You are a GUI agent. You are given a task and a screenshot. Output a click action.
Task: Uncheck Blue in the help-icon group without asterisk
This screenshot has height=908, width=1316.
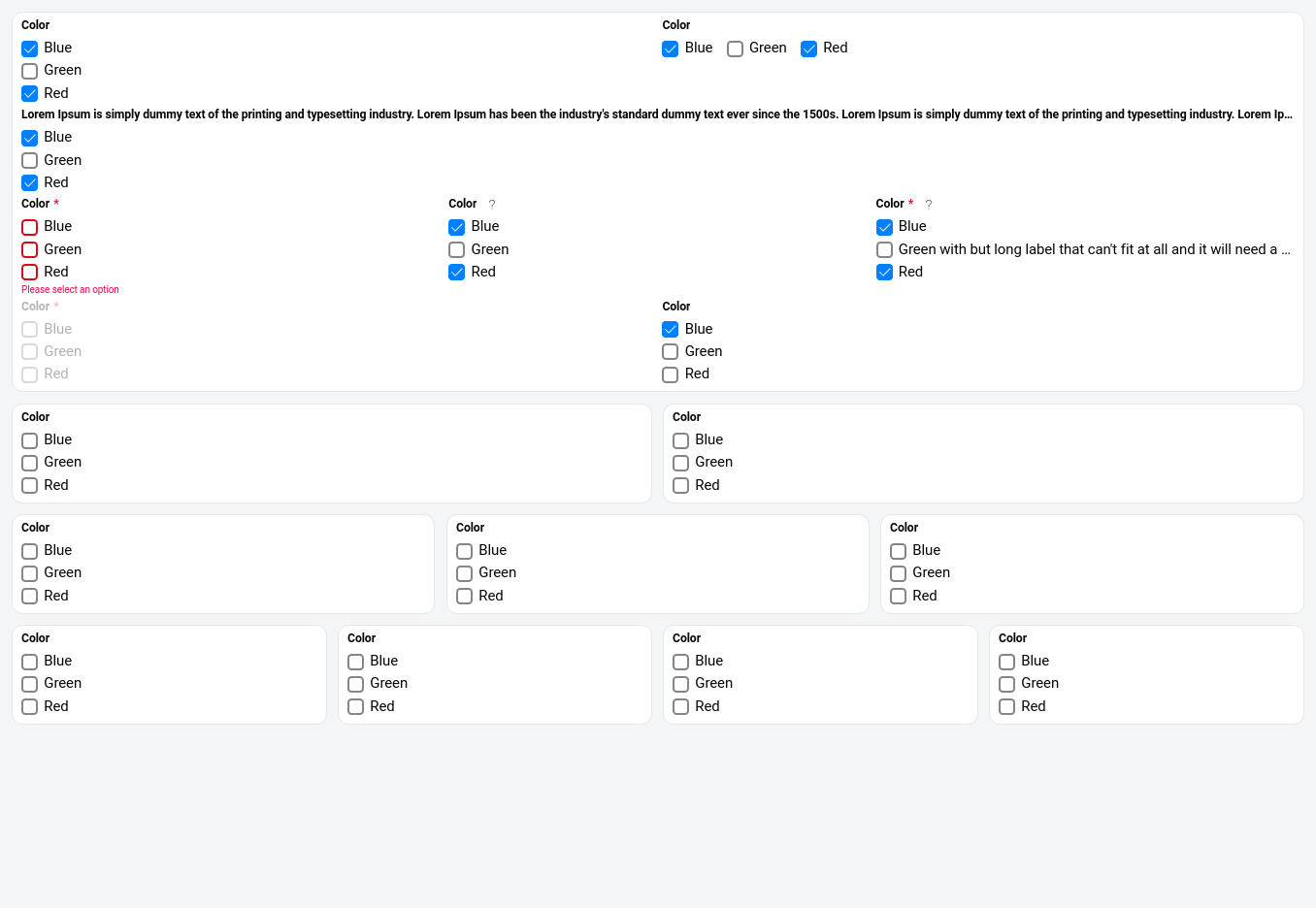click(x=457, y=227)
